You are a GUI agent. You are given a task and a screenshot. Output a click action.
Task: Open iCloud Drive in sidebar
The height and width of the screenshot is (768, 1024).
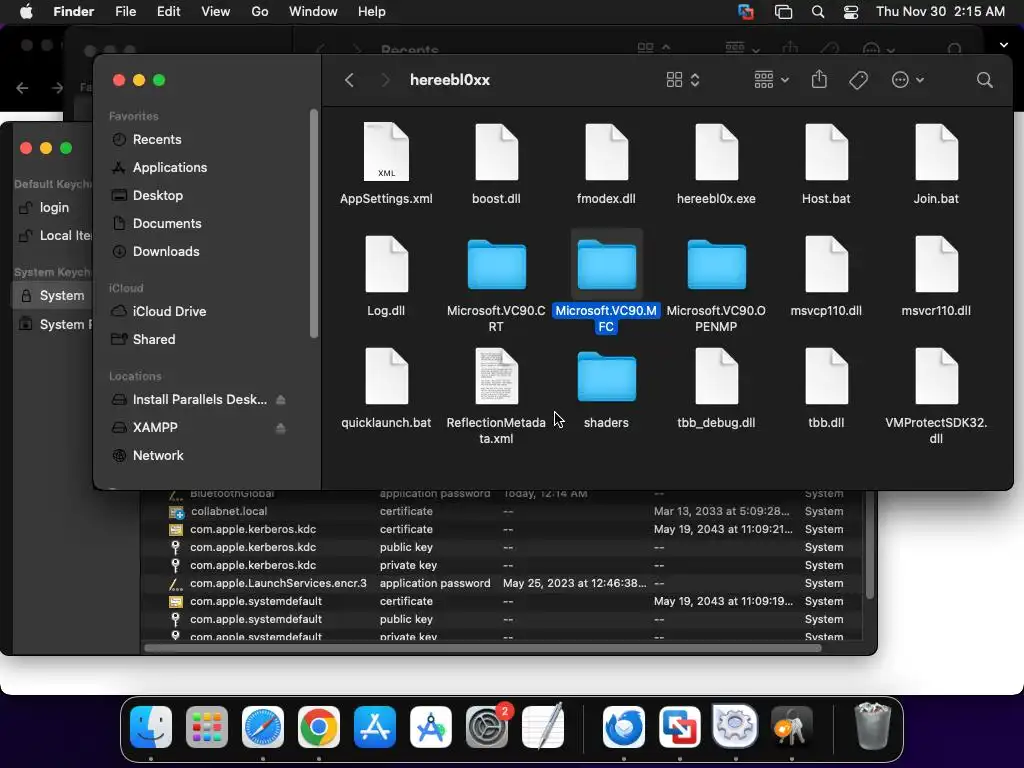169,312
